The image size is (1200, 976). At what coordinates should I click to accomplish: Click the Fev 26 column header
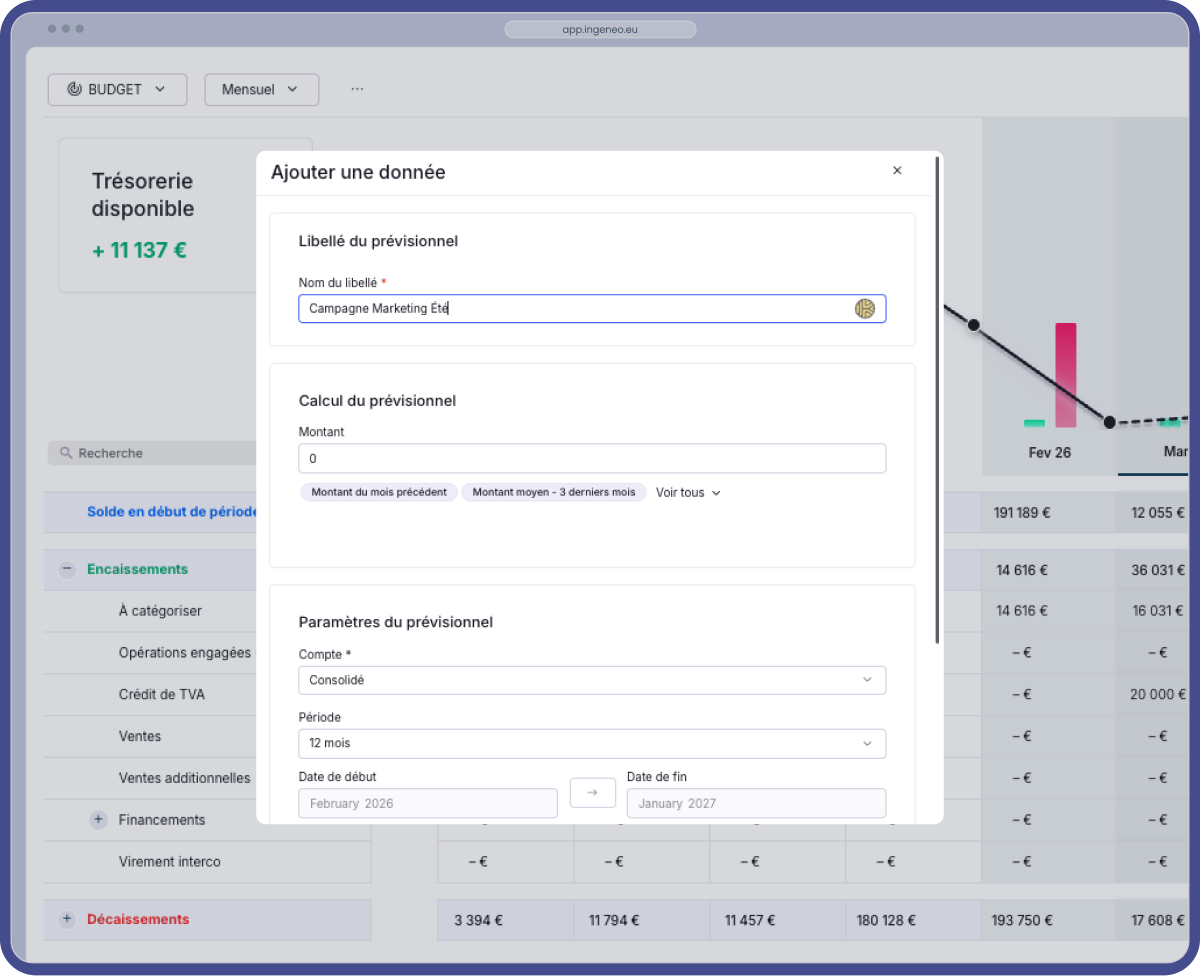(1049, 453)
